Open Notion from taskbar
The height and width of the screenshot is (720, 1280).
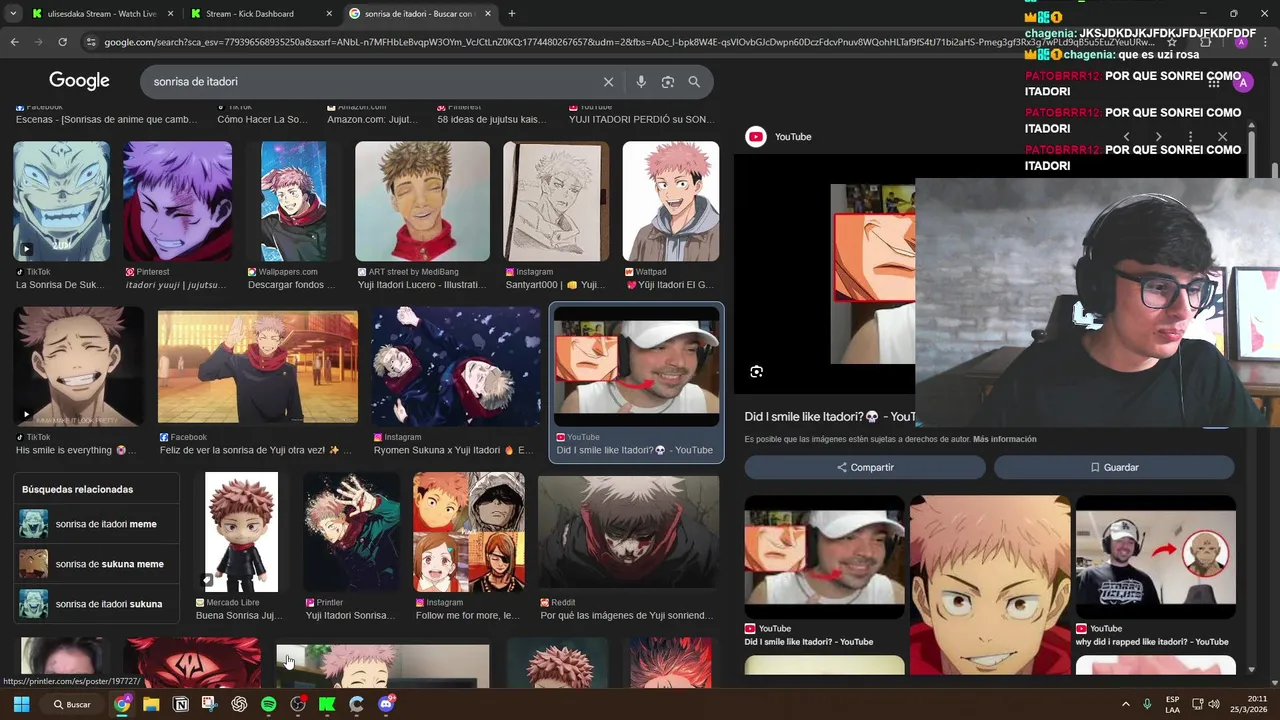coord(181,704)
